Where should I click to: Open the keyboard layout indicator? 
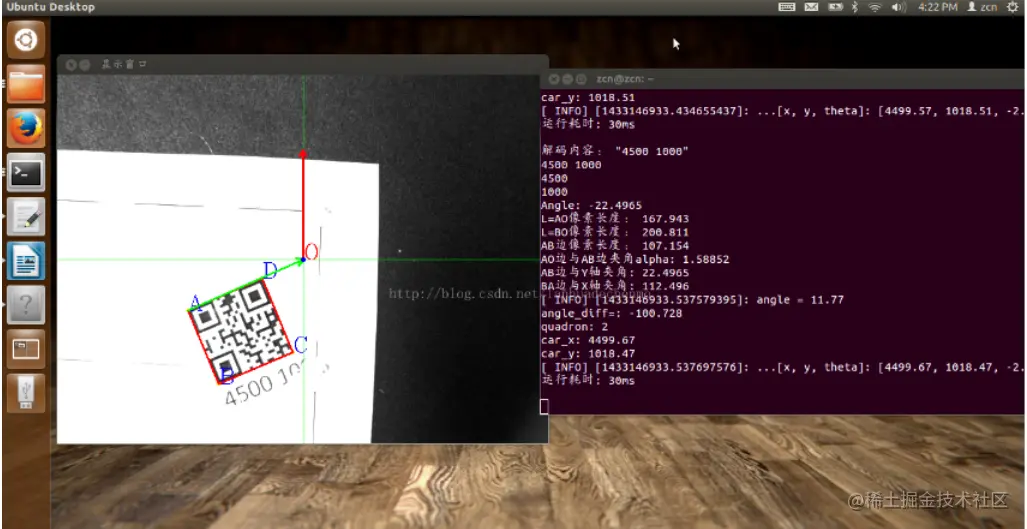pos(787,7)
